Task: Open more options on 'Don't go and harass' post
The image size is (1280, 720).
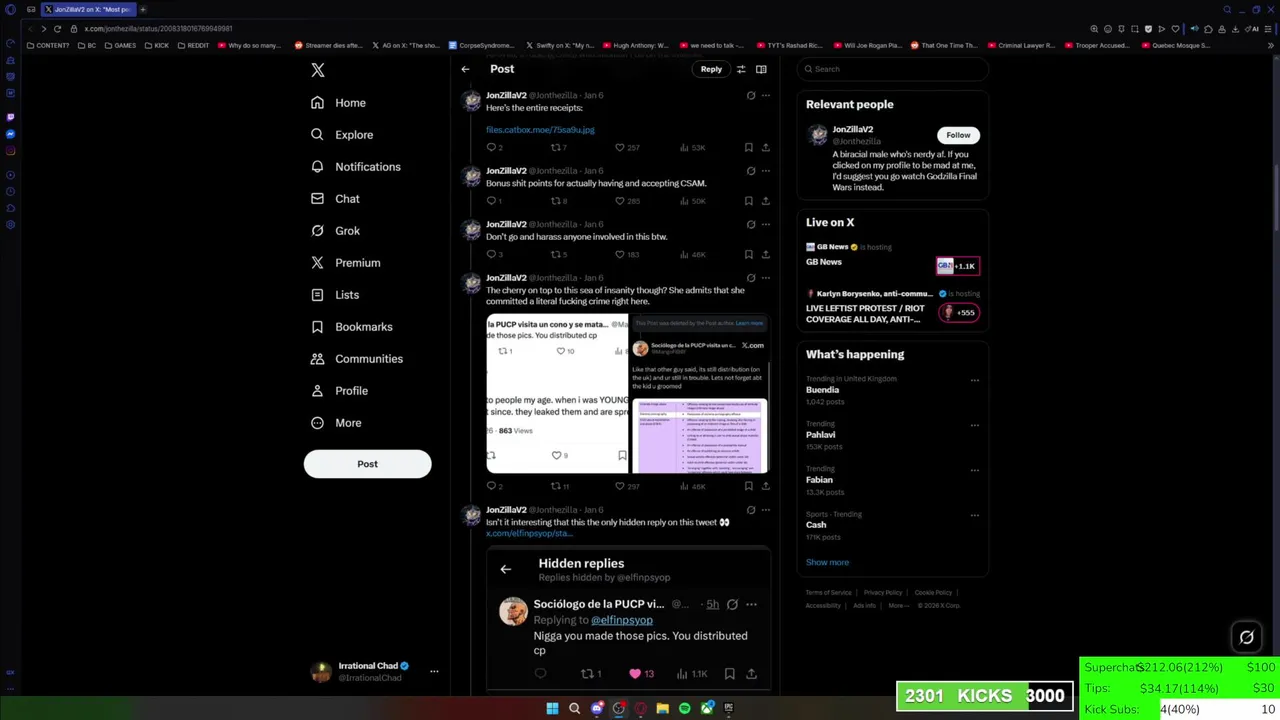Action: click(766, 224)
